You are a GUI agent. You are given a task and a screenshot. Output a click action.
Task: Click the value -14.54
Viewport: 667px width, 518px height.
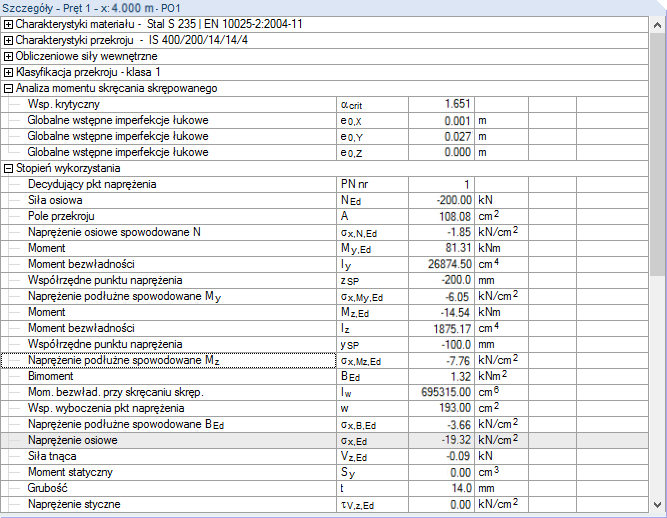point(455,313)
